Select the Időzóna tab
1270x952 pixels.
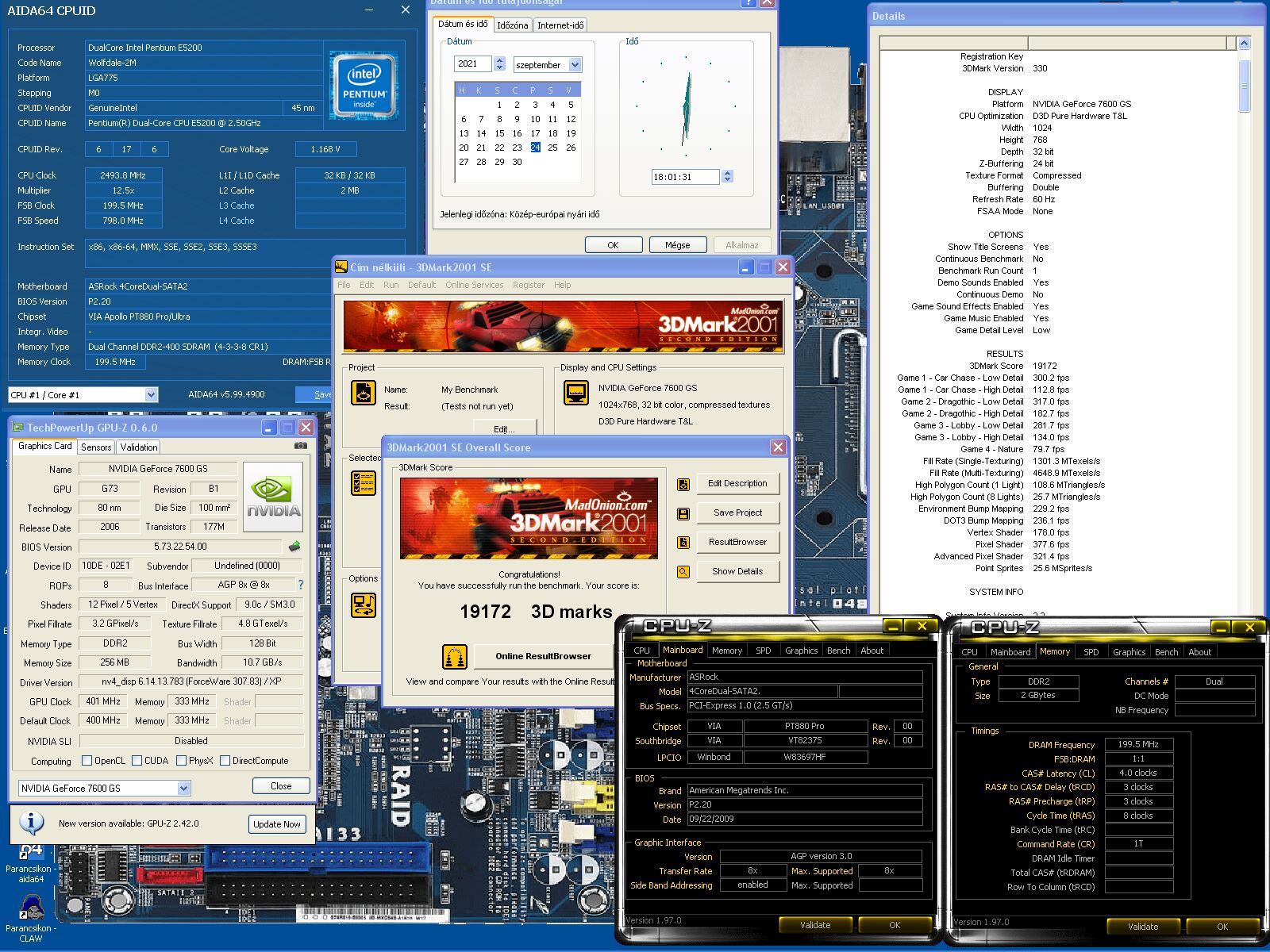(513, 25)
